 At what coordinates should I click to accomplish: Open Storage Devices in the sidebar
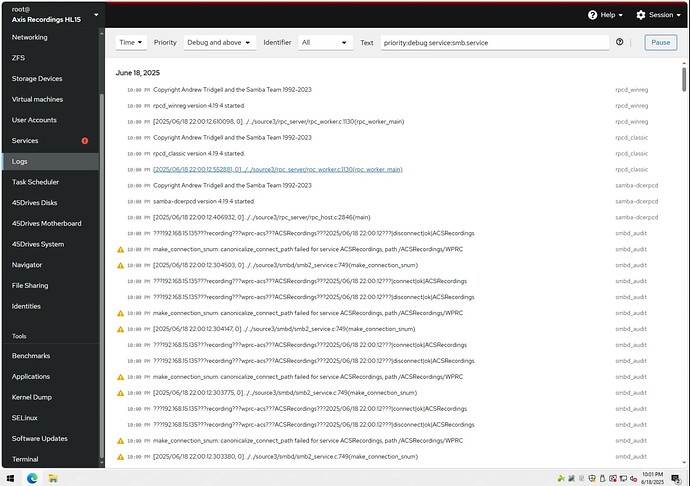click(50, 79)
